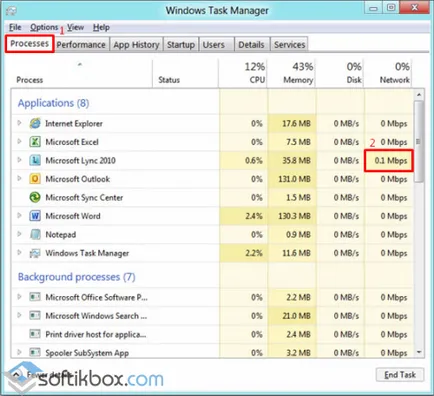Select the Processes tab
Viewport: 434px width, 396px height.
pyautogui.click(x=29, y=44)
